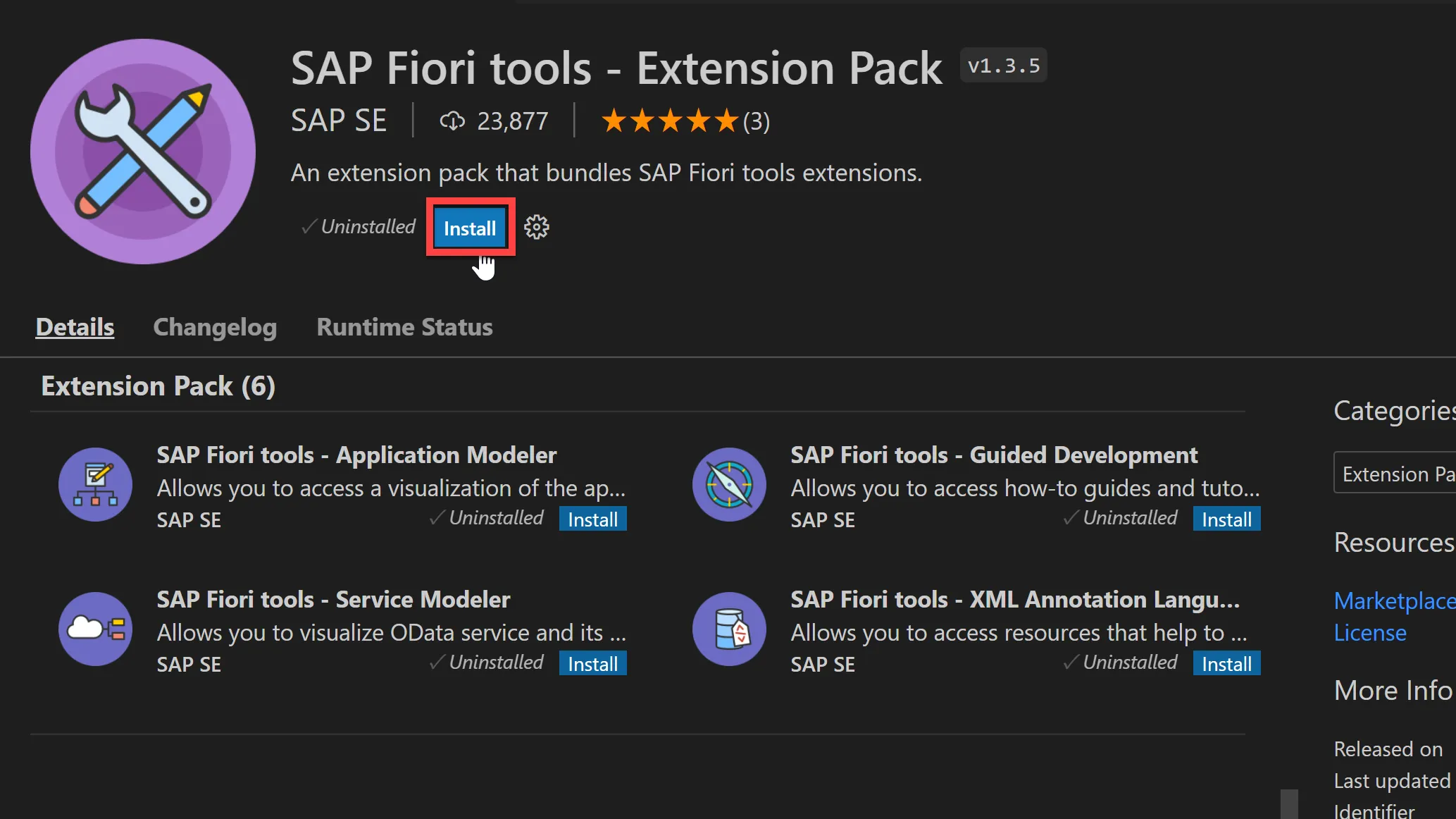
Task: Click the XML Annotation Language database icon
Action: [x=729, y=629]
